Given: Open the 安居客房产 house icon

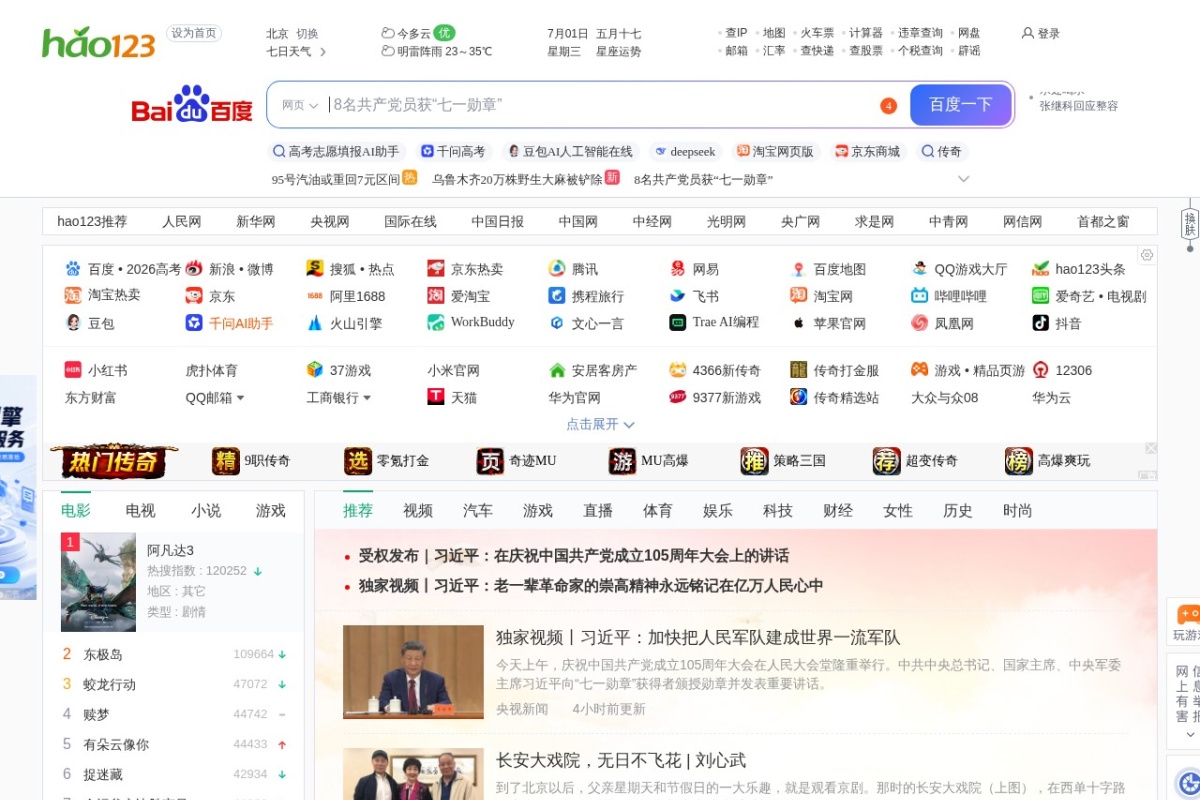Looking at the screenshot, I should coord(557,370).
